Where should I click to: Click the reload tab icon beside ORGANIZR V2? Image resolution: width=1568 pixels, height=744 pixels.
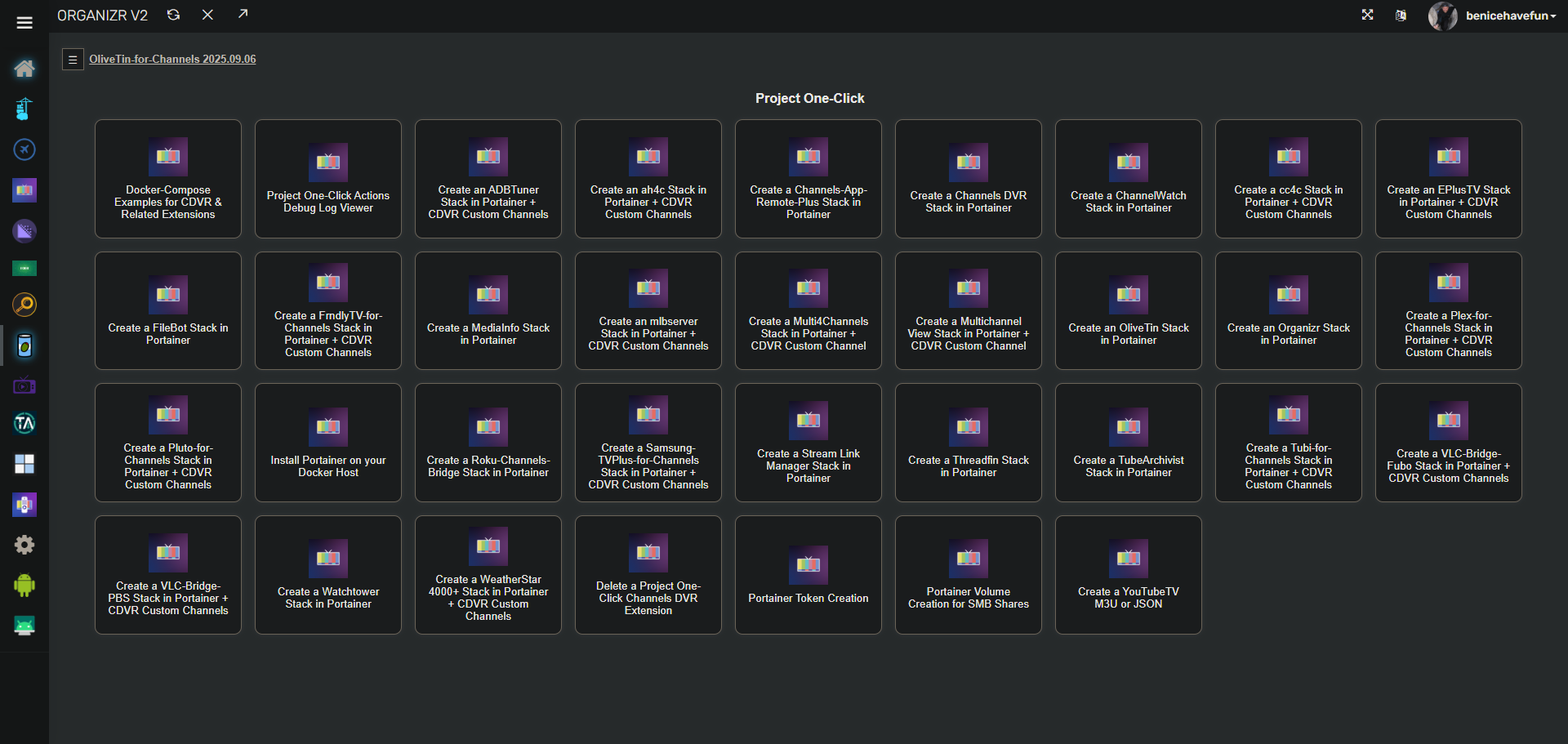[x=173, y=15]
